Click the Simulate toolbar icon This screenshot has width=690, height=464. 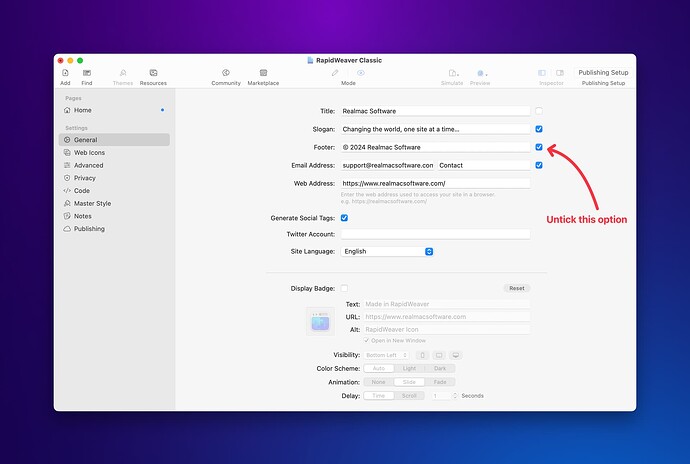[x=453, y=73]
